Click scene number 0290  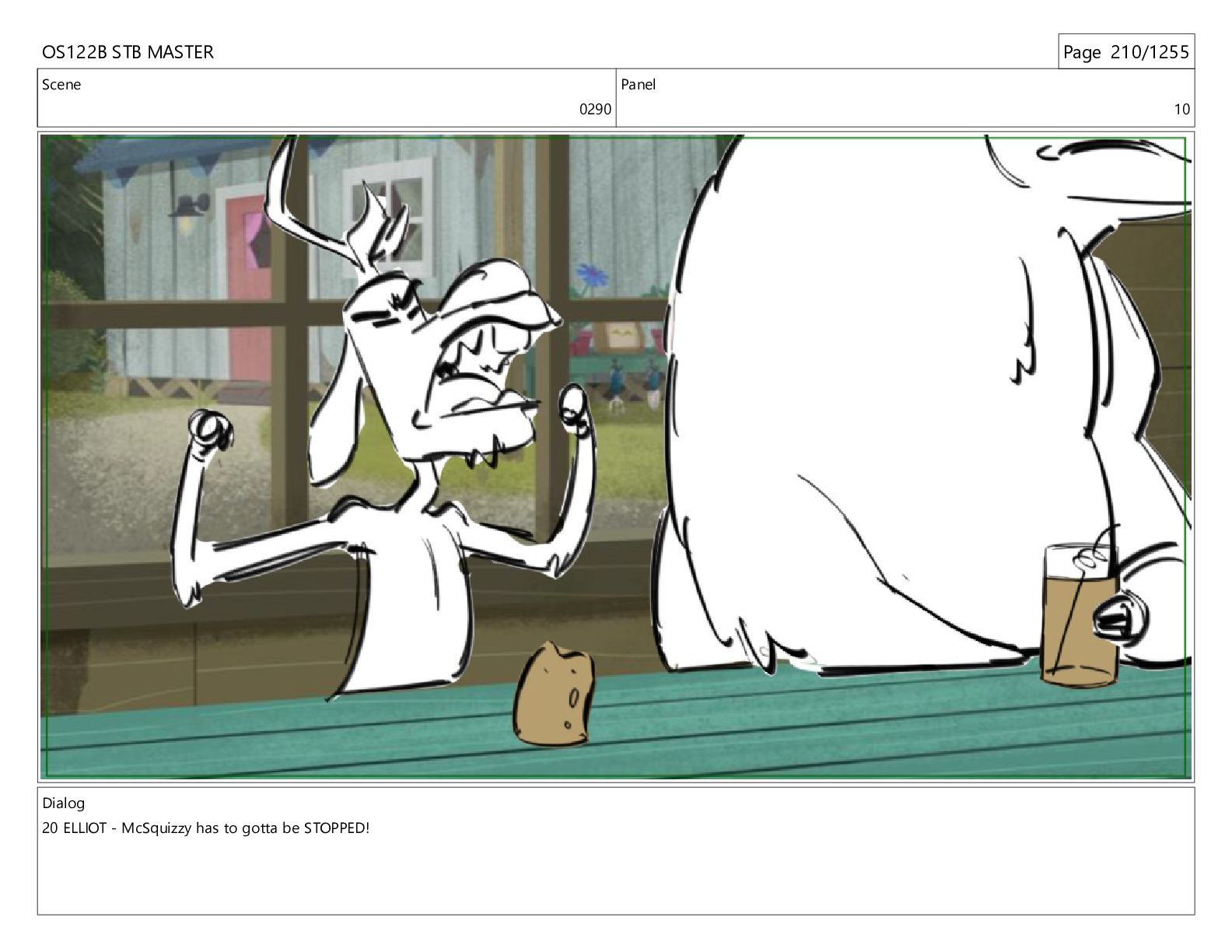pos(595,110)
